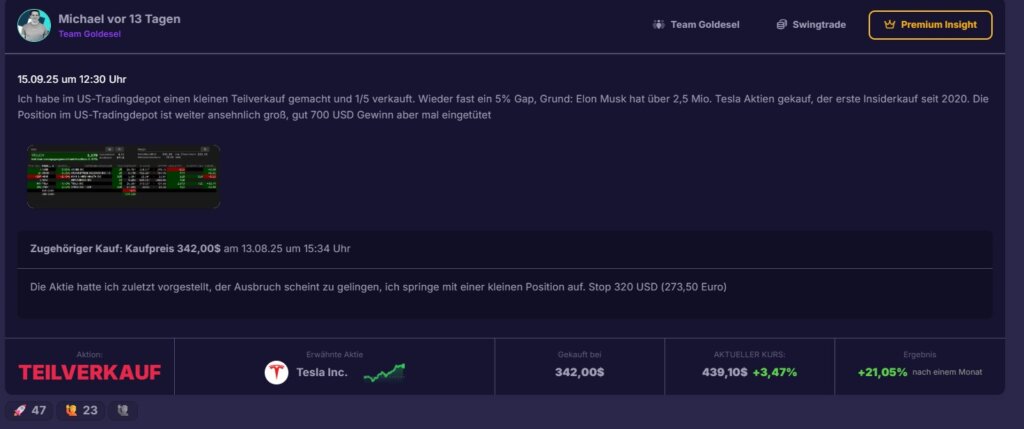Select the Team Goldesel tag
Screen dimensions: 1024x429
coord(696,25)
